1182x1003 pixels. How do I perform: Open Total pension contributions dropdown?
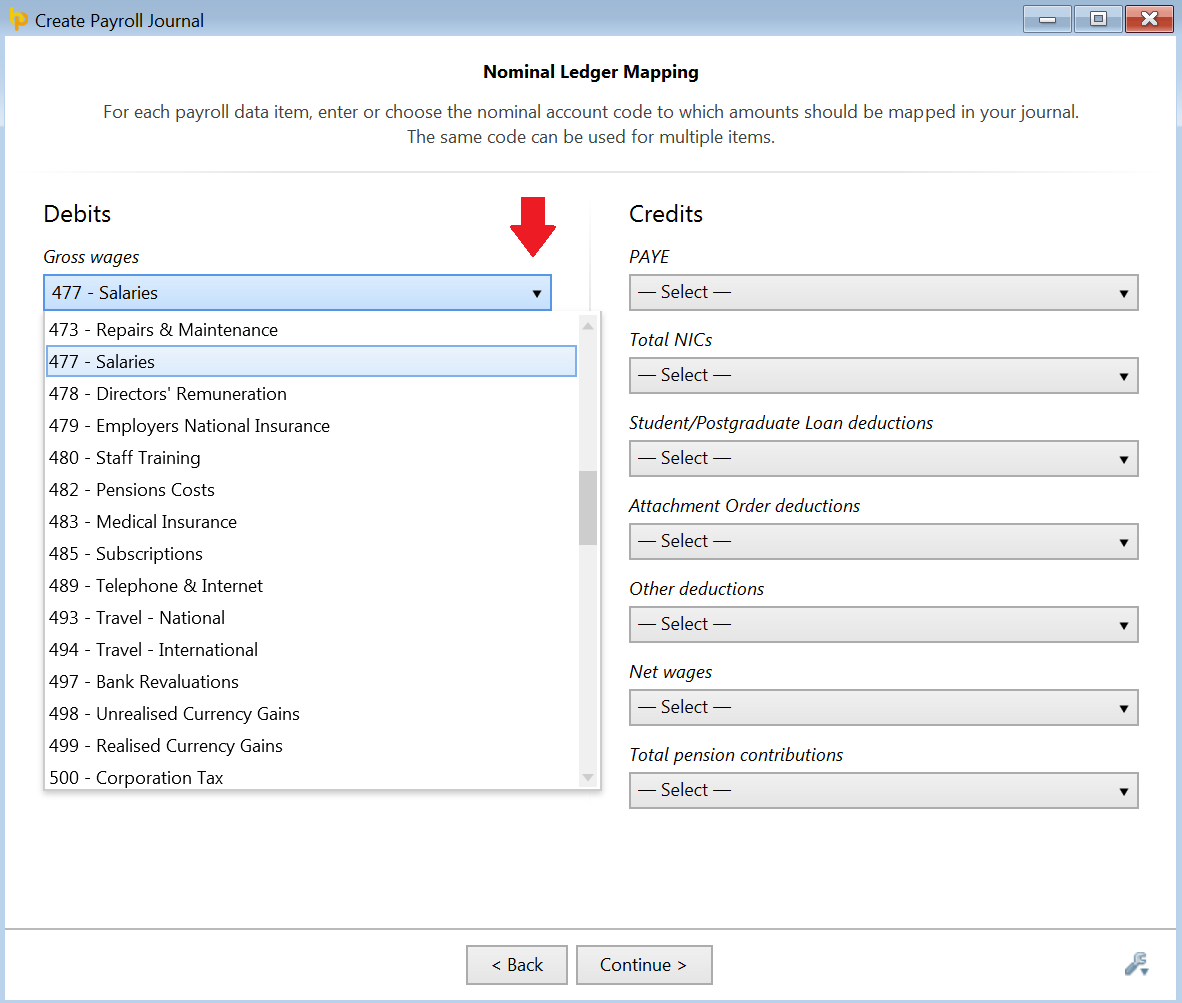pyautogui.click(x=883, y=790)
